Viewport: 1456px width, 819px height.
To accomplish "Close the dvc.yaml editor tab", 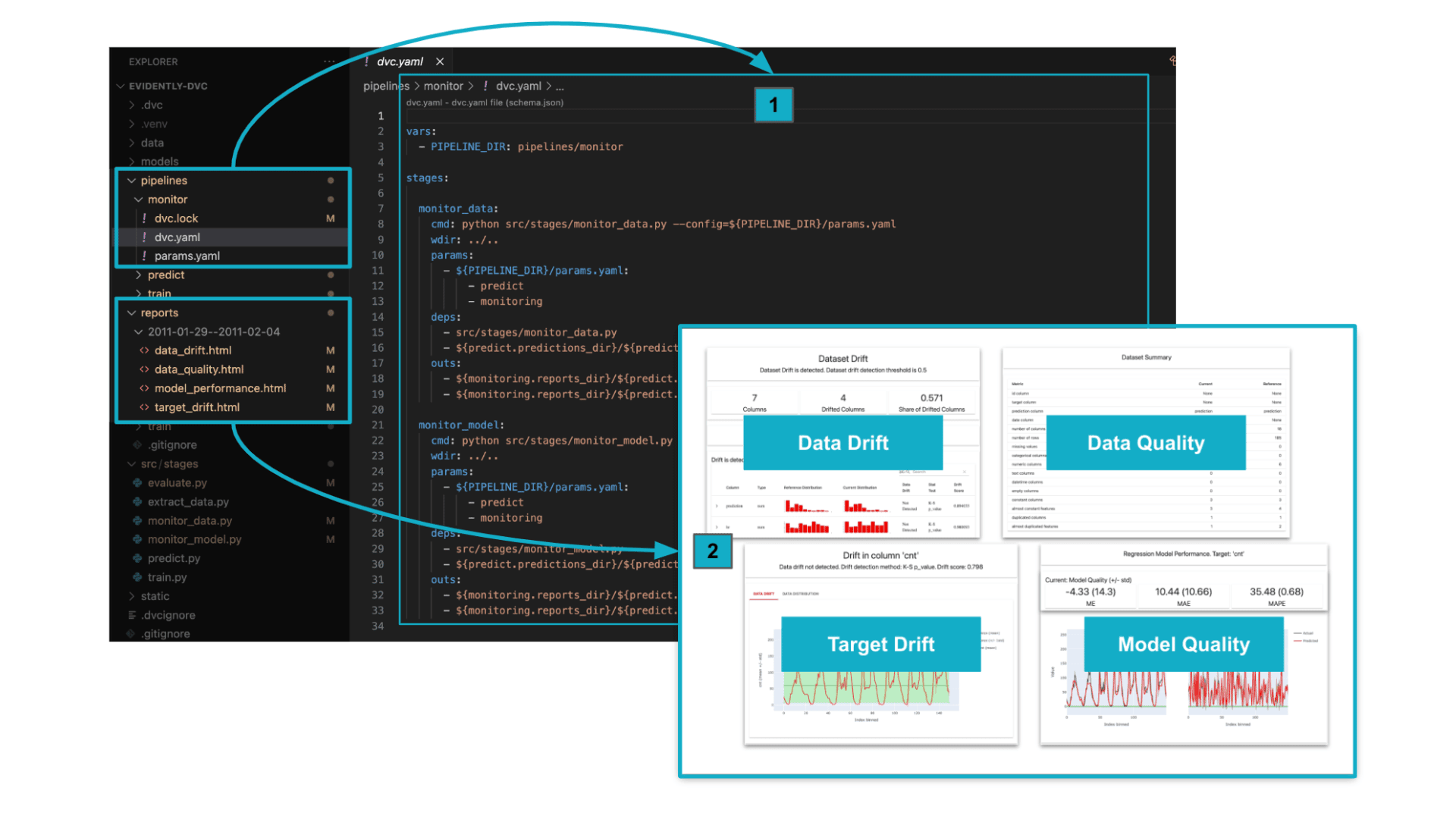I will [x=440, y=61].
